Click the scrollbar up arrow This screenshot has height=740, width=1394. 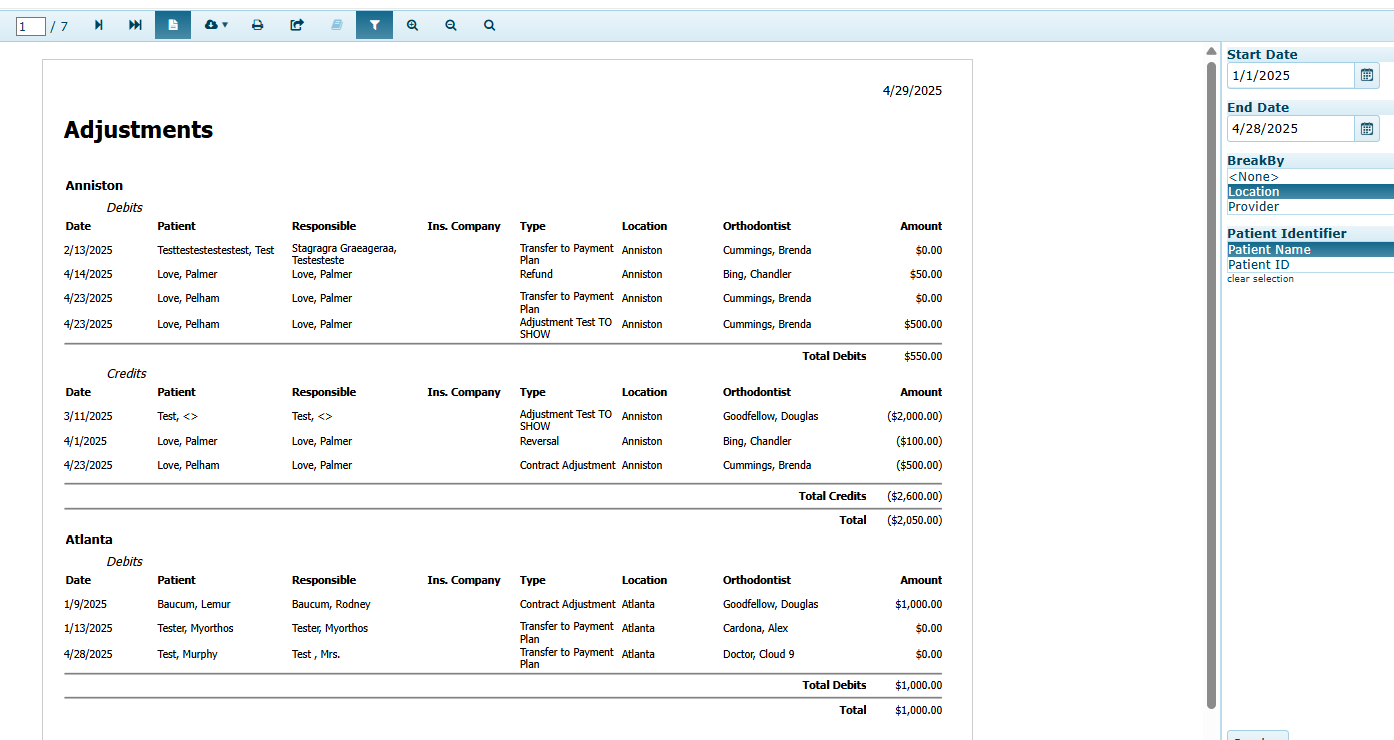(1211, 51)
